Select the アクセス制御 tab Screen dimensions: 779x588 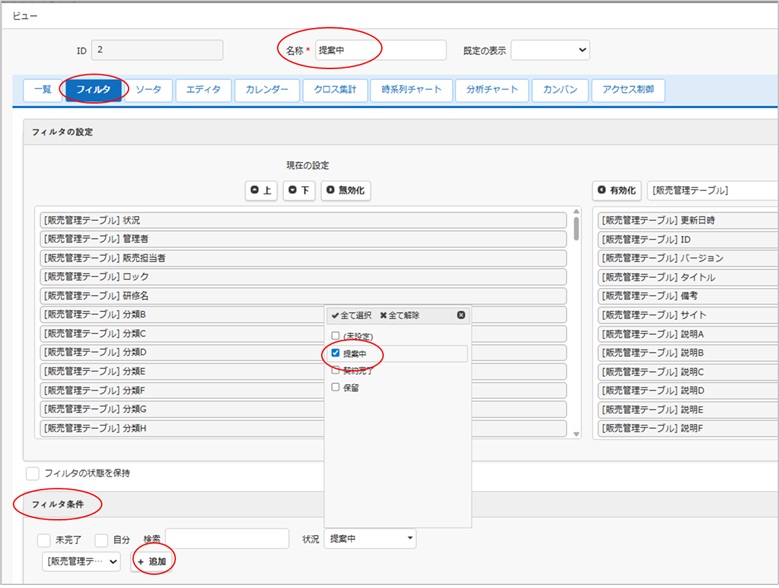tap(627, 90)
